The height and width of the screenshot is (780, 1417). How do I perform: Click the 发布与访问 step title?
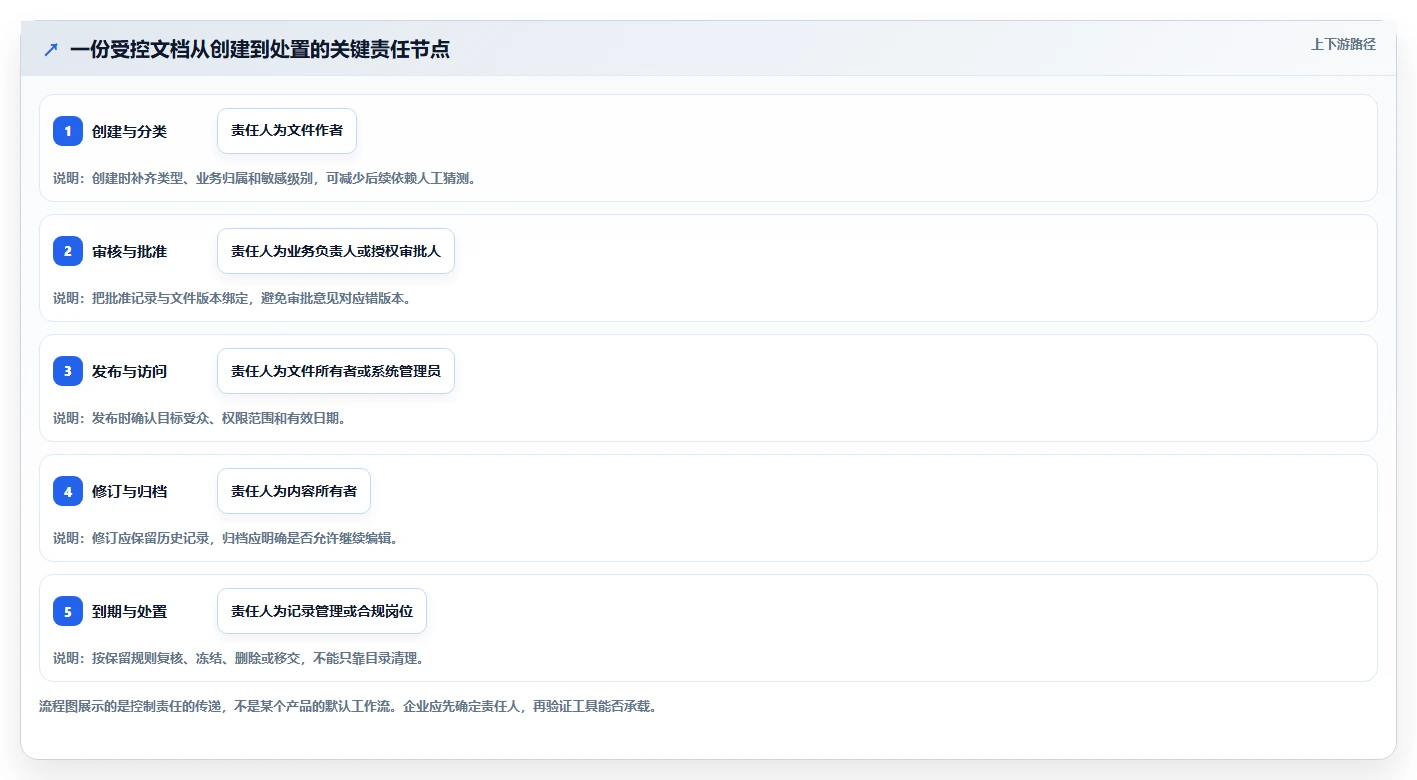[129, 371]
